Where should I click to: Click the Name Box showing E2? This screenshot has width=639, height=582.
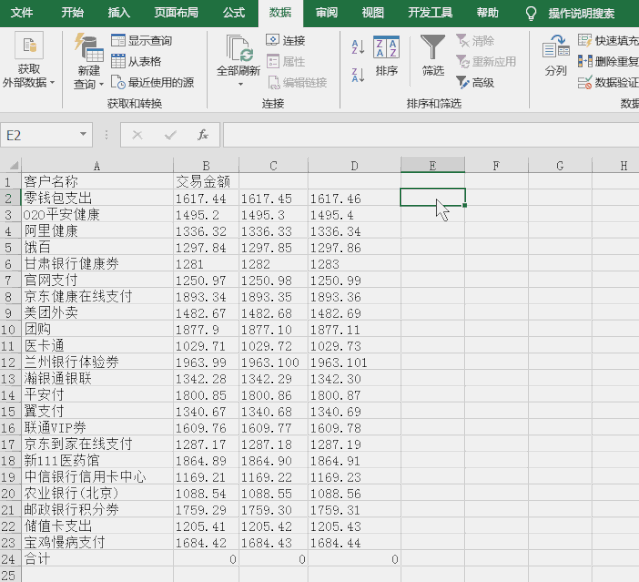click(39, 135)
